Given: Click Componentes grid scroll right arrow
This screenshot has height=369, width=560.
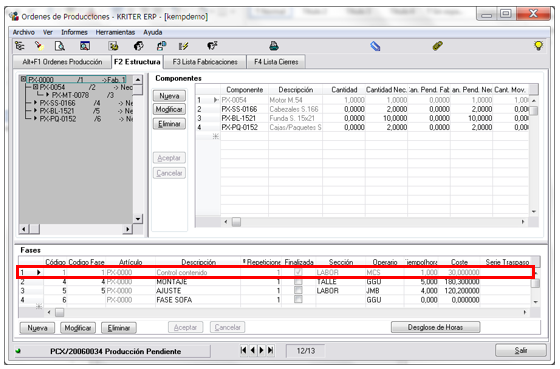Looking at the screenshot, I should (x=523, y=222).
